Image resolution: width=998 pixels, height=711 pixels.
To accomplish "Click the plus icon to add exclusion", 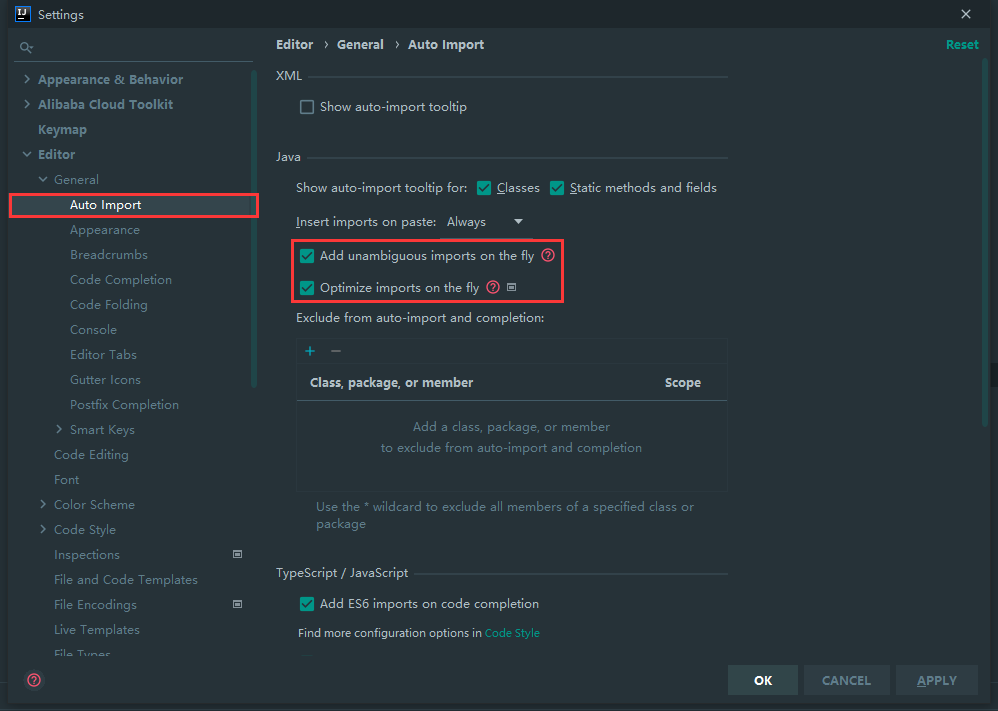I will 310,351.
